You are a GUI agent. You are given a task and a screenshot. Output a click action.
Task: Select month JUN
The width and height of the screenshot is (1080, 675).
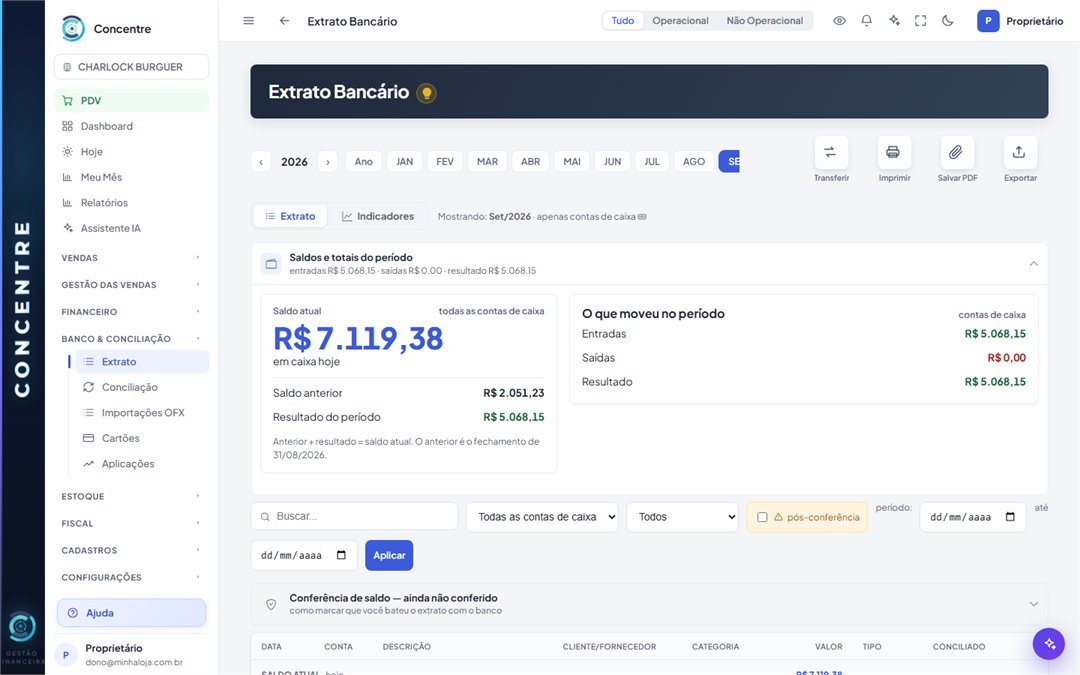point(612,162)
